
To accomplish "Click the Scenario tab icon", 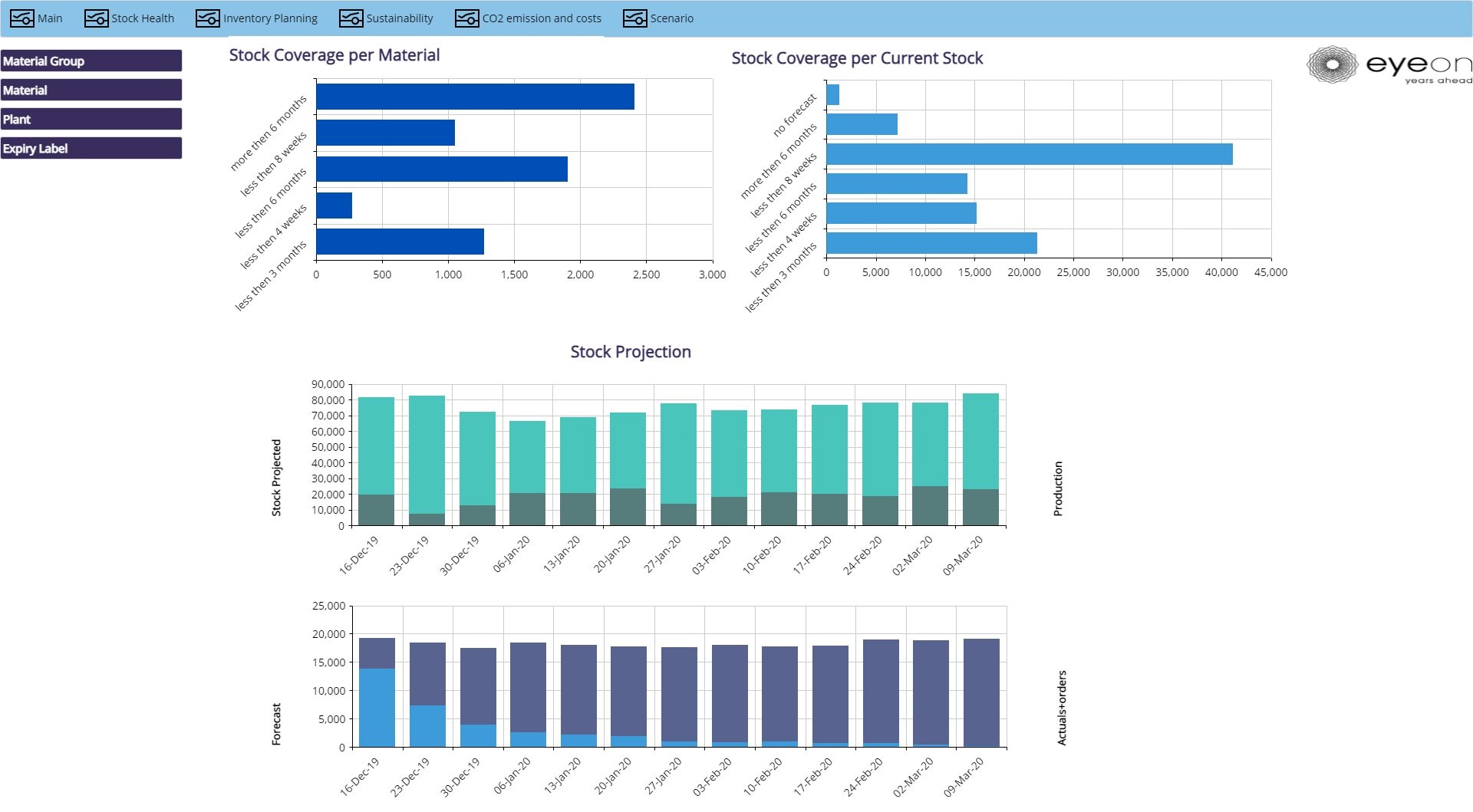I will click(x=634, y=18).
